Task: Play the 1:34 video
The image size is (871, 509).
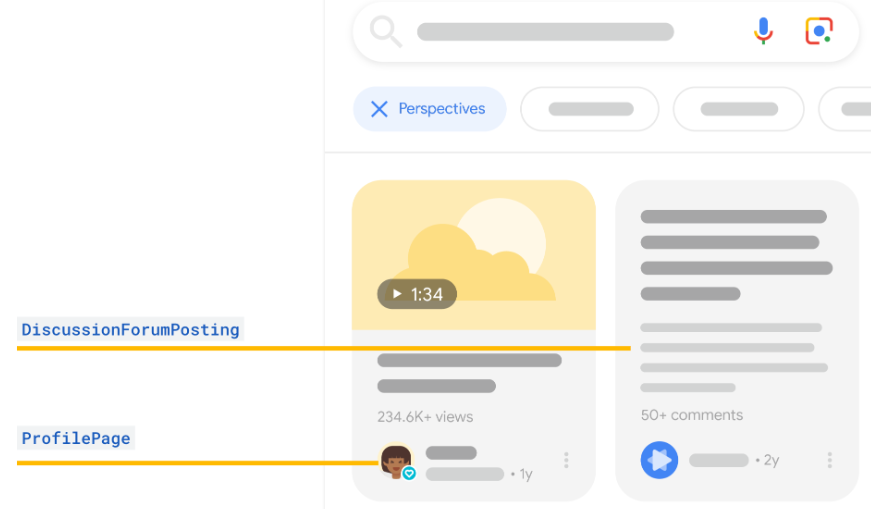Action: 417,294
